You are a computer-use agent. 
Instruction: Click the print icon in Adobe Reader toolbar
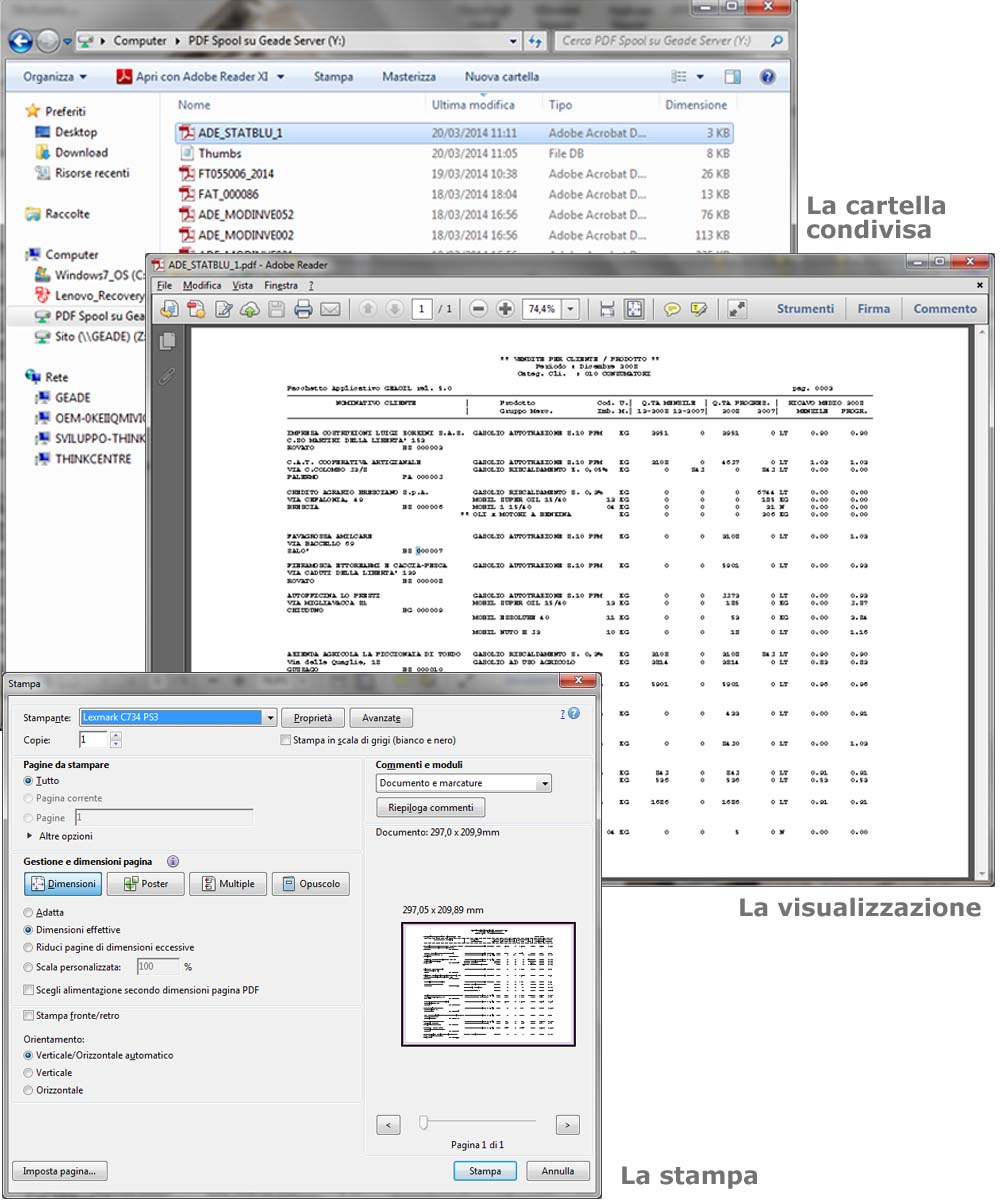tap(303, 310)
